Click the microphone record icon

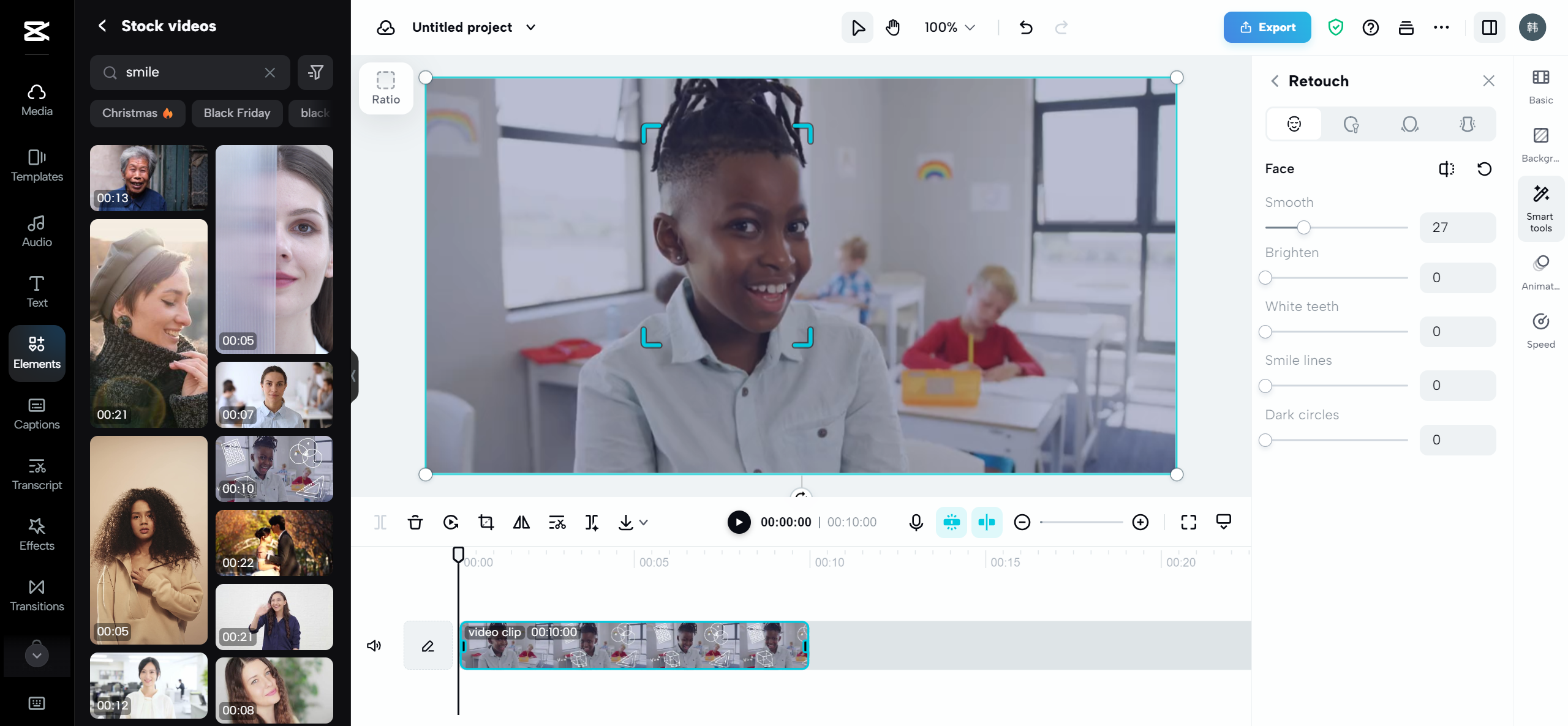916,522
